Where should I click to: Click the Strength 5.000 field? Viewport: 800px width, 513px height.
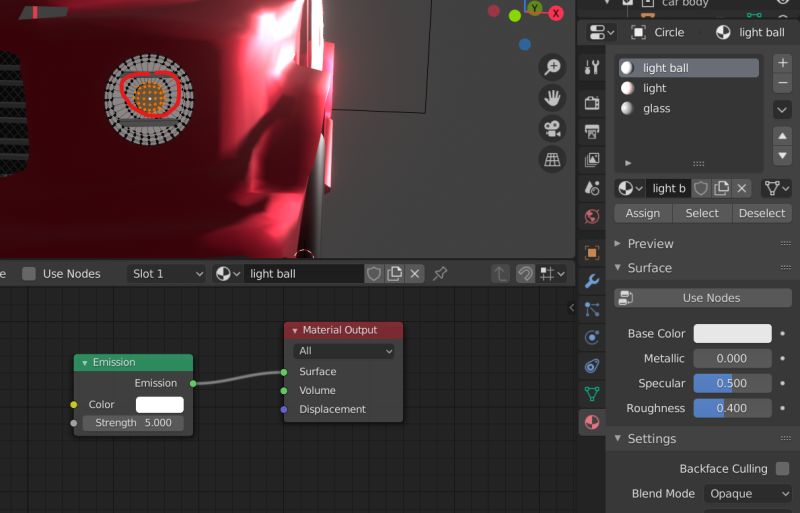tap(133, 423)
